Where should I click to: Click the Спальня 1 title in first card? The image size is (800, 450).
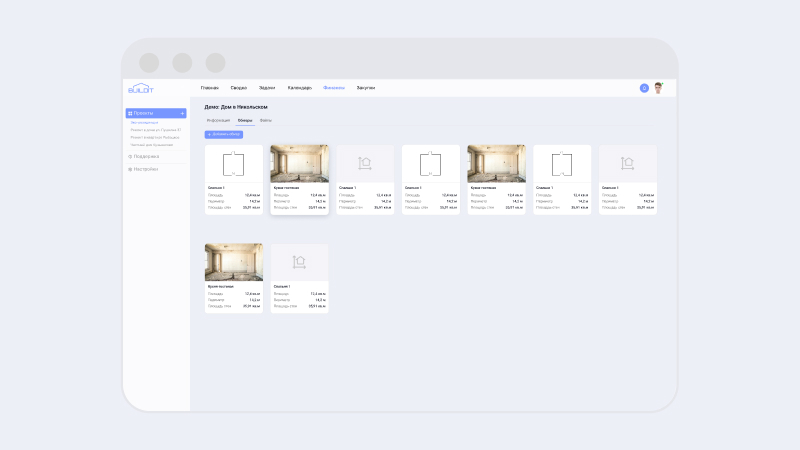216,188
